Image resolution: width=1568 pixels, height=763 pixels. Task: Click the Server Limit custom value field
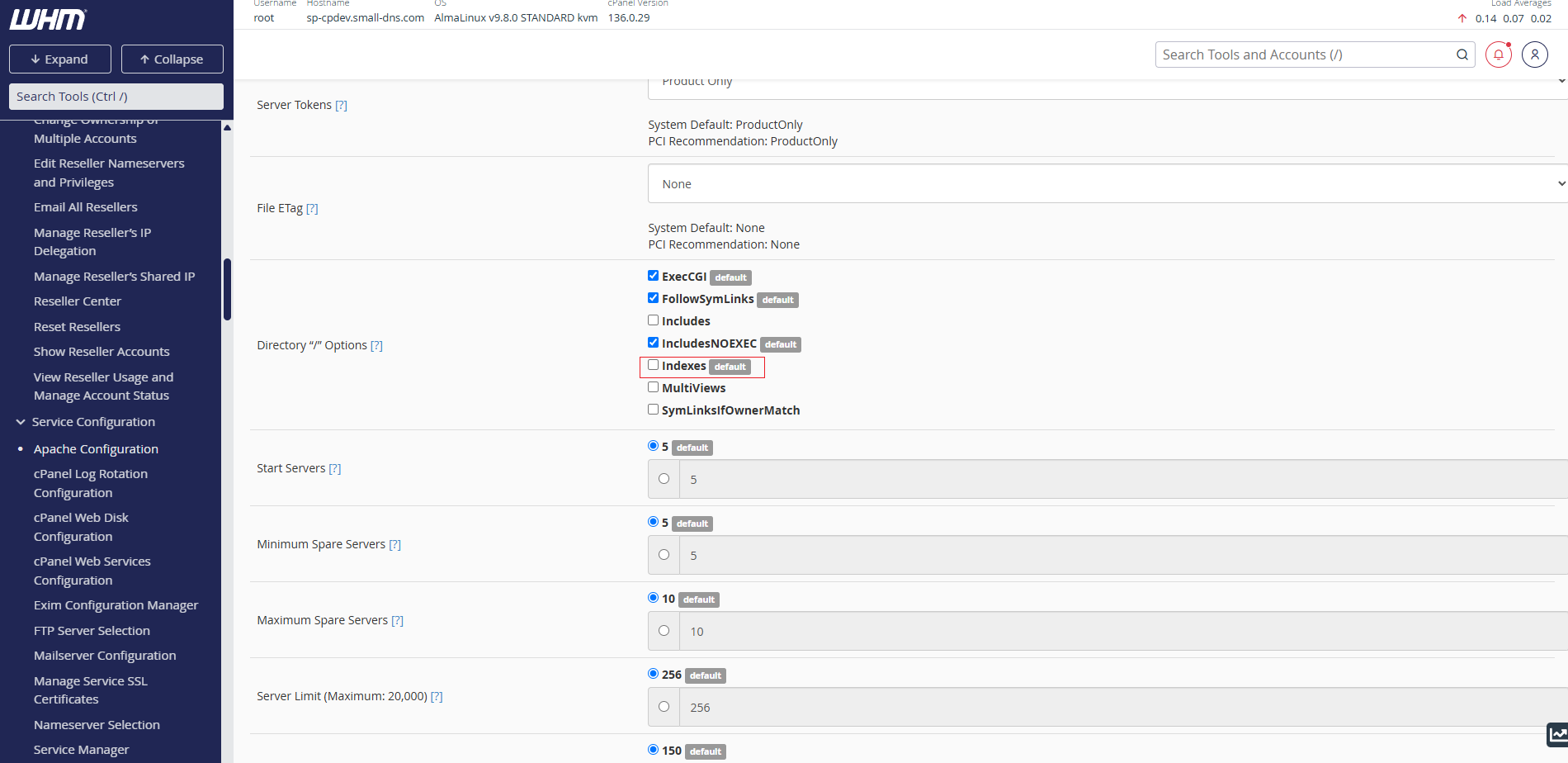[x=1123, y=707]
